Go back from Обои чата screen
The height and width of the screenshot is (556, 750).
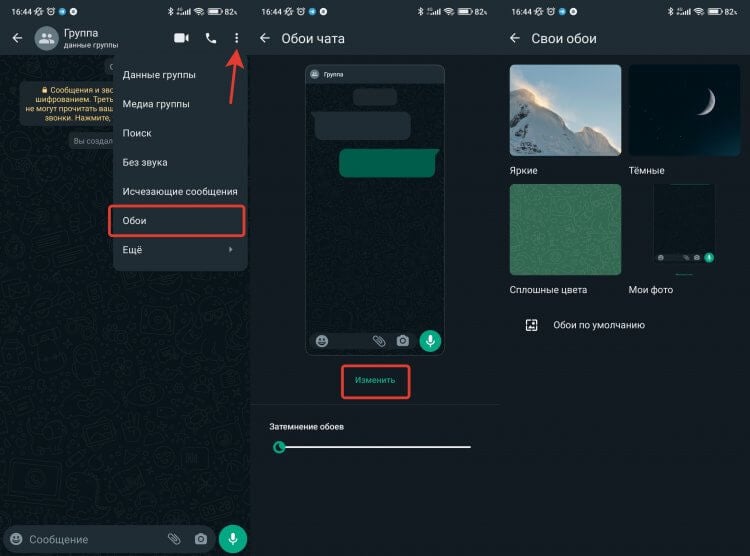(265, 38)
